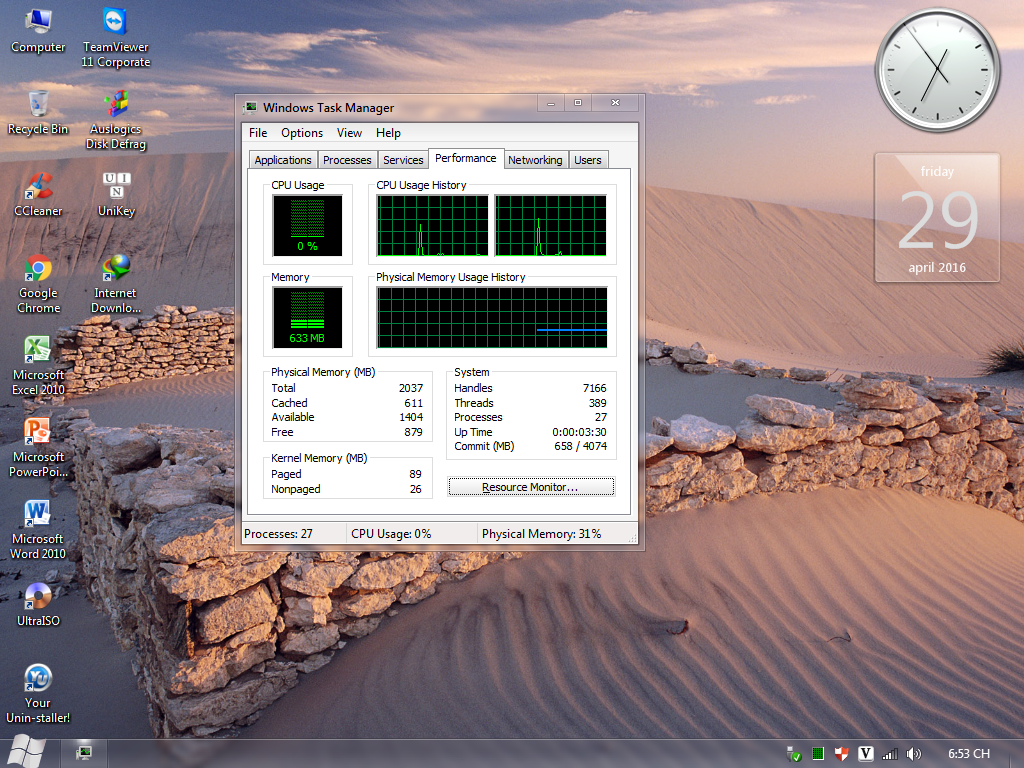This screenshot has width=1024, height=768.
Task: Click the Memory 633 MB meter
Action: 307,317
